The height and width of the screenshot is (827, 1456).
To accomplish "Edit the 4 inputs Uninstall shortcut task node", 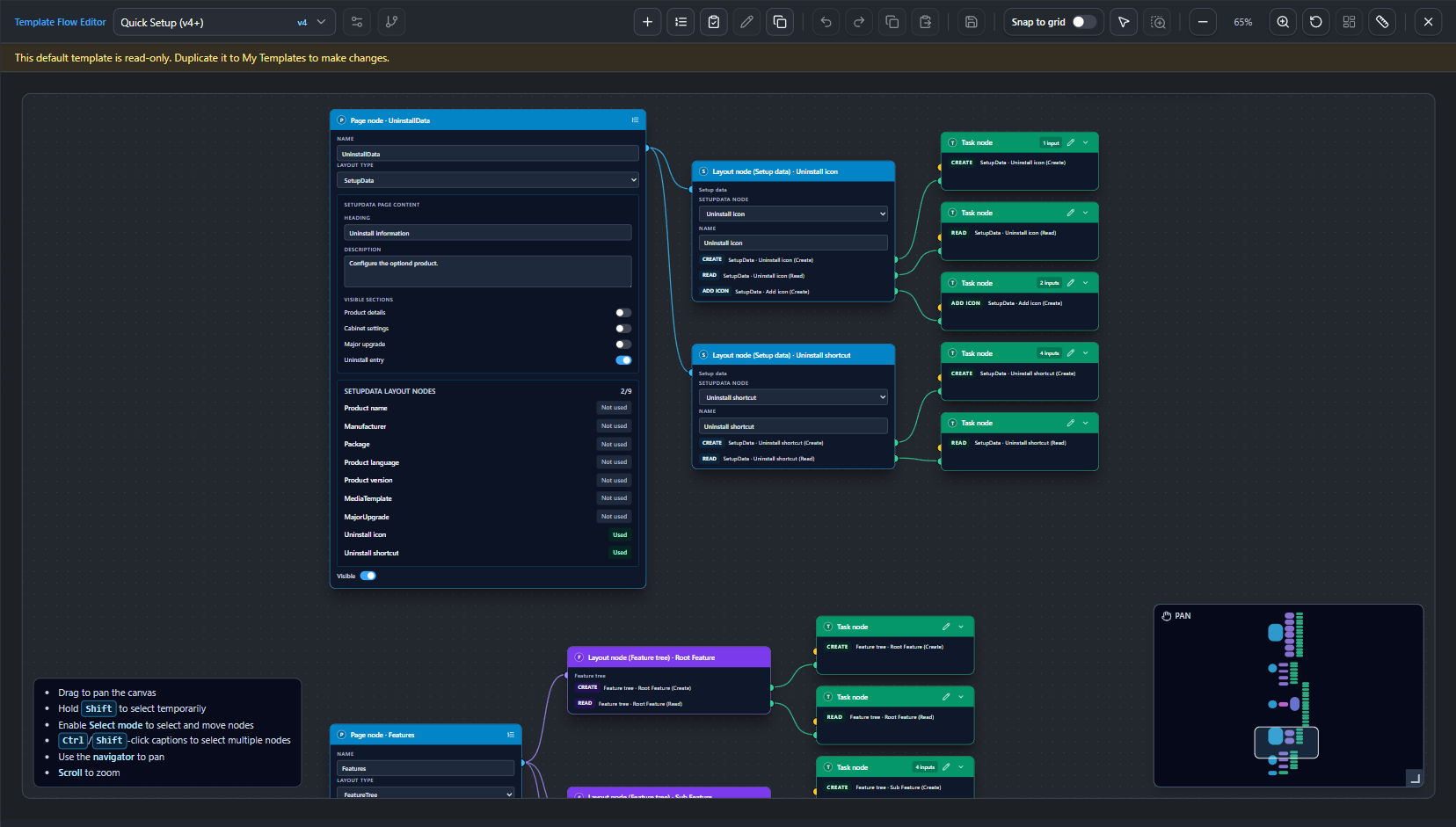I will pos(1071,353).
